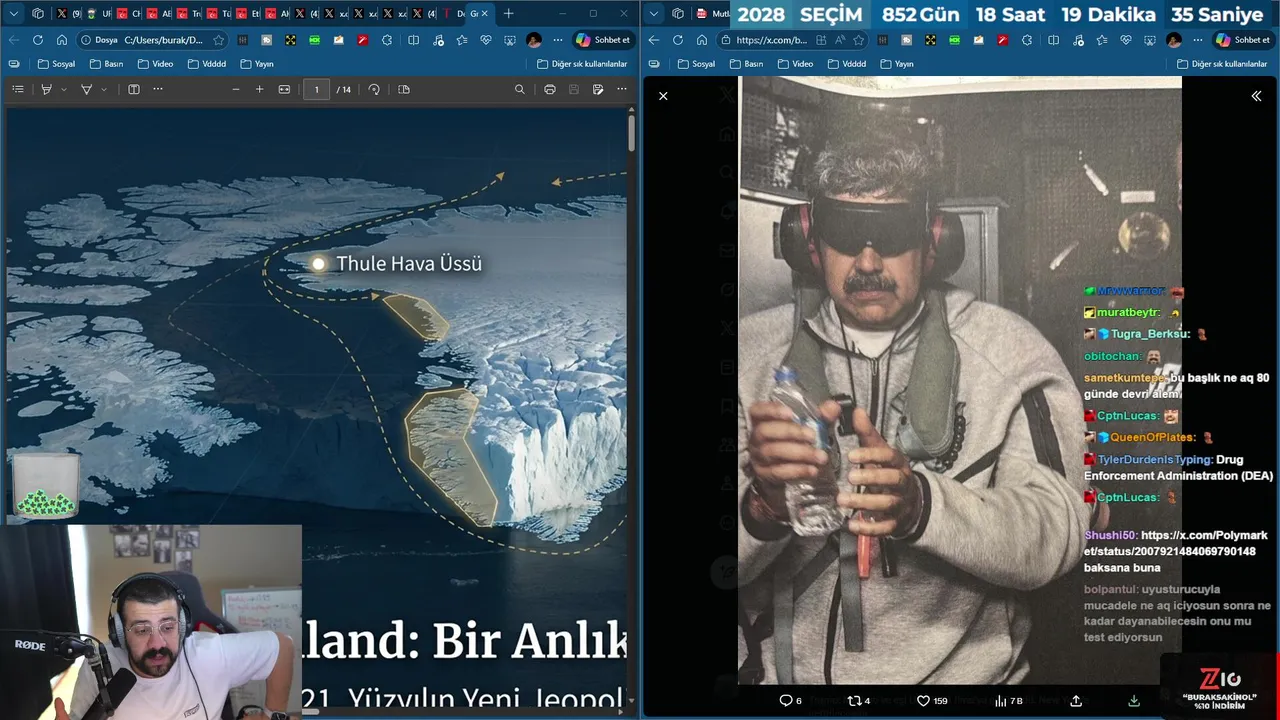Favorite the x.com page star icon
The image size is (1280, 720).
[859, 40]
